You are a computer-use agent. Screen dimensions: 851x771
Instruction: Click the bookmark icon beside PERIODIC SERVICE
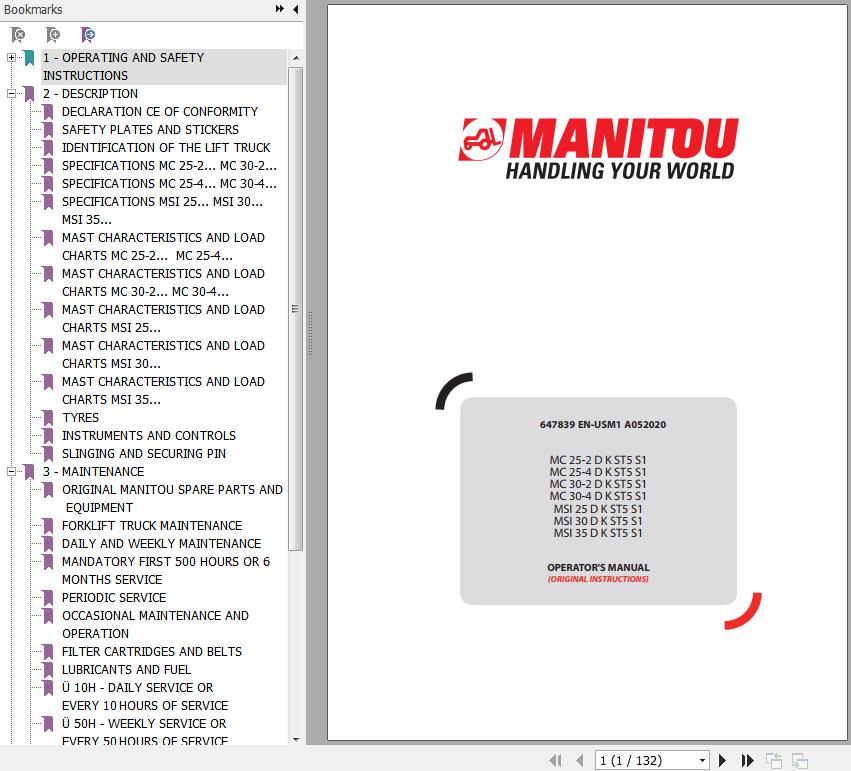coord(48,598)
